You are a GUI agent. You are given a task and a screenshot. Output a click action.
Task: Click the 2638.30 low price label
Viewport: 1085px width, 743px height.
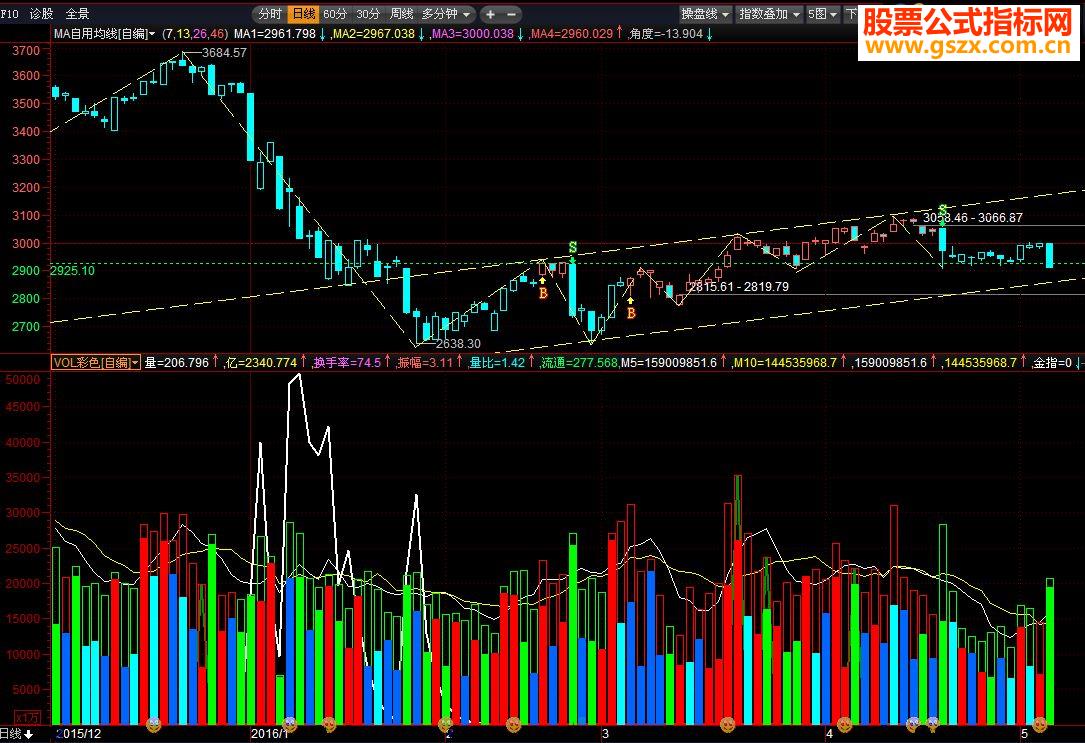click(x=458, y=343)
